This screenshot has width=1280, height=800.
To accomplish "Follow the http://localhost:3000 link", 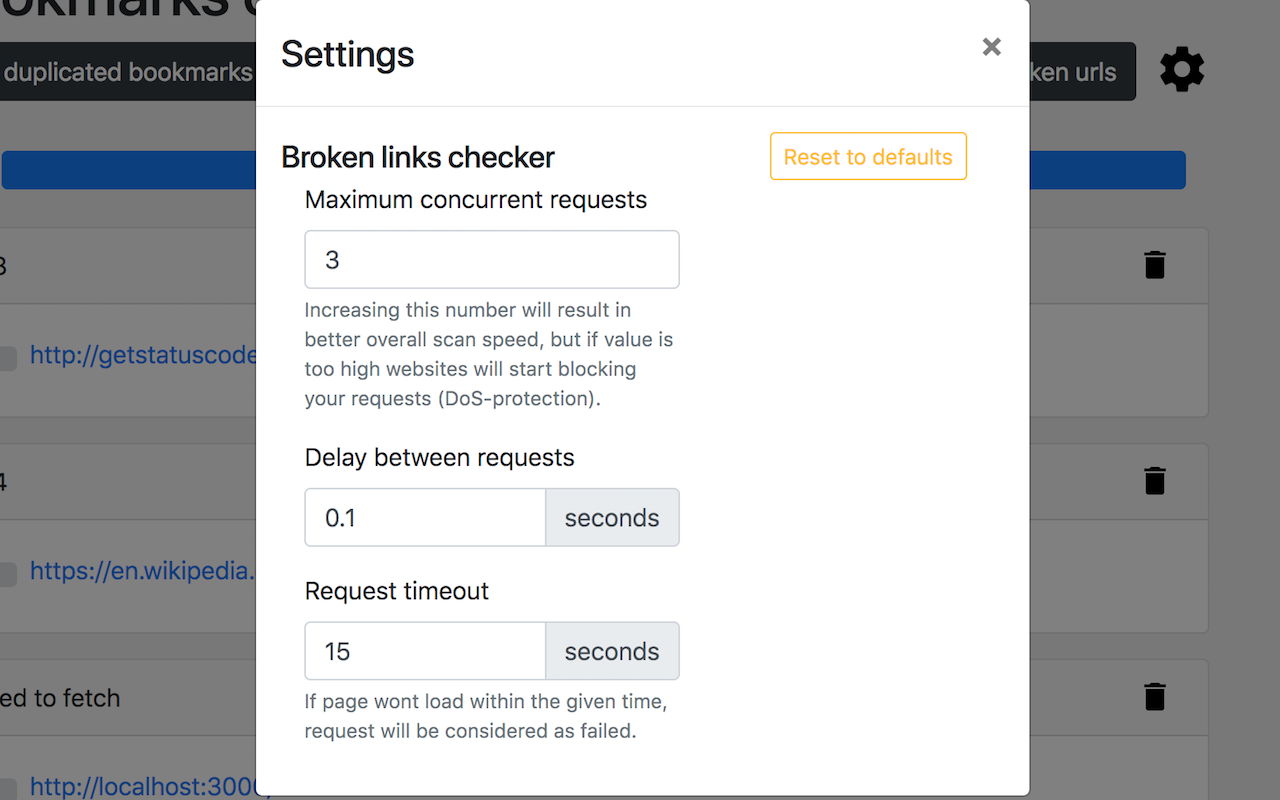I will coord(143,787).
